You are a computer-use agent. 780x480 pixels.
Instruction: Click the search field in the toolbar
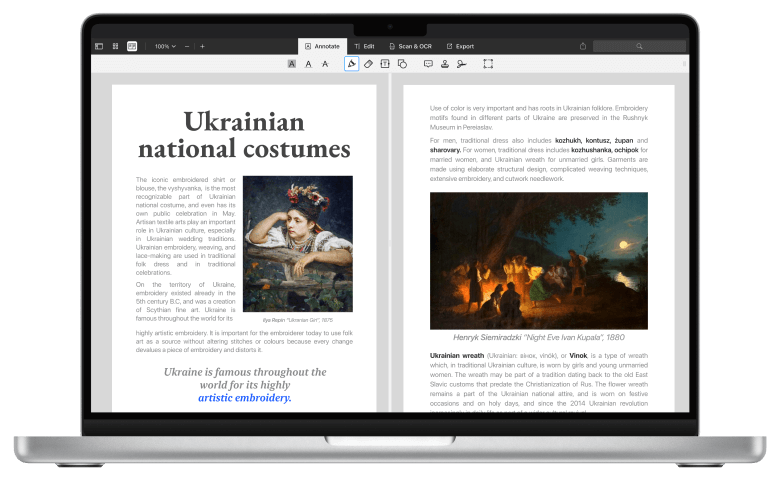pyautogui.click(x=639, y=46)
